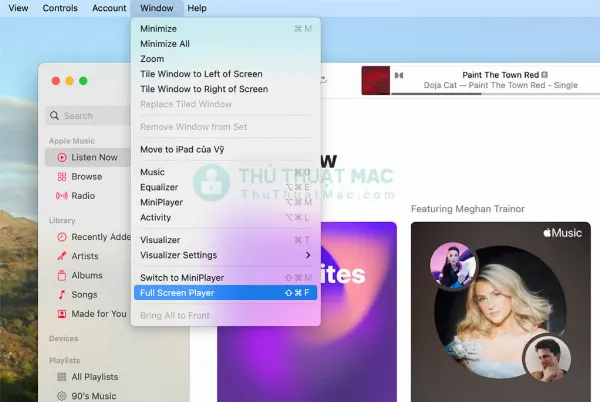Open the Controls menu
The image size is (600, 402).
click(60, 8)
